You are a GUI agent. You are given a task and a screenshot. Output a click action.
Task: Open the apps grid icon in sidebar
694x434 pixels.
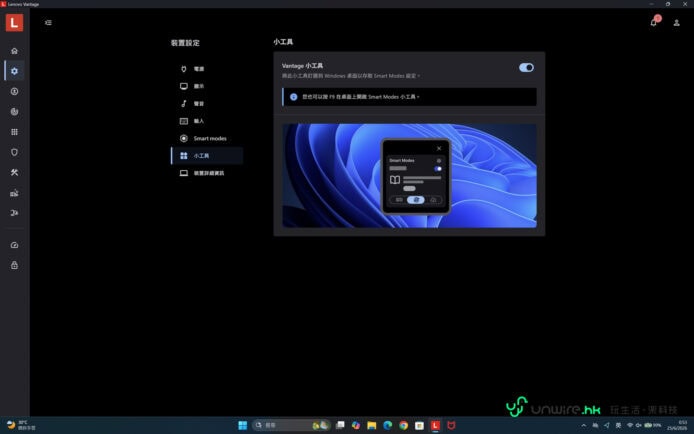pyautogui.click(x=14, y=132)
